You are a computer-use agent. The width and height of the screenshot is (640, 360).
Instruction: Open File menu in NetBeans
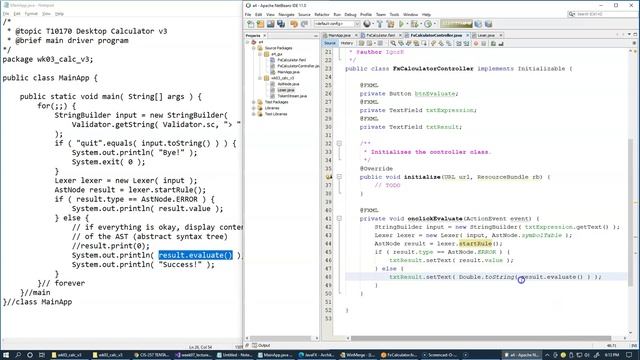[248, 14]
